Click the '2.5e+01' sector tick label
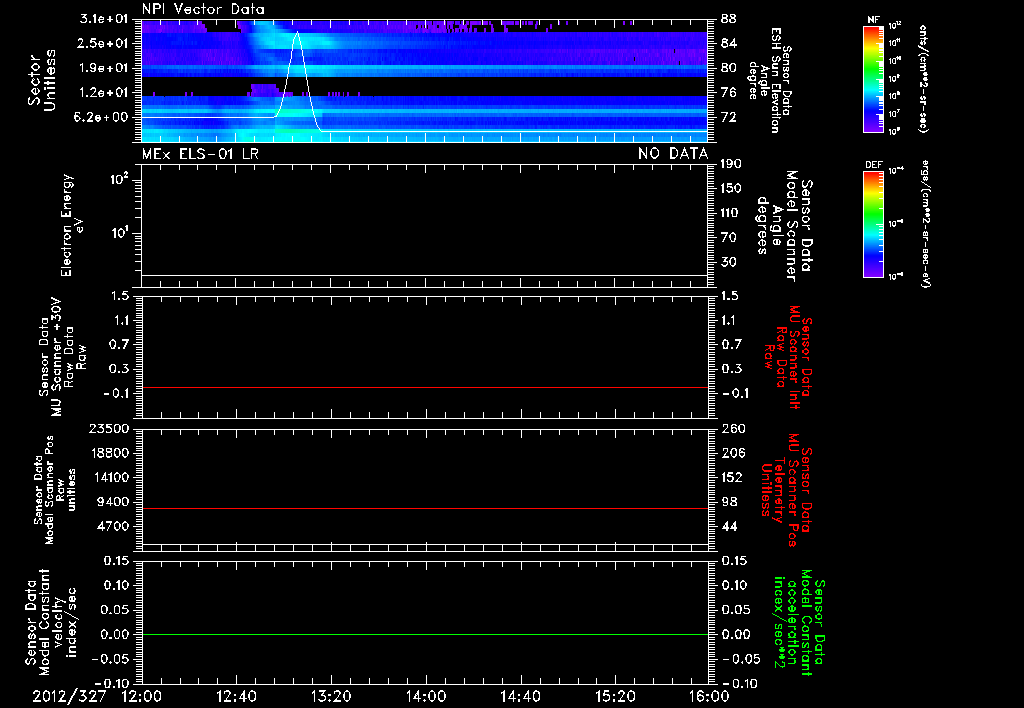Screen dimensions: 1024x708 point(104,43)
